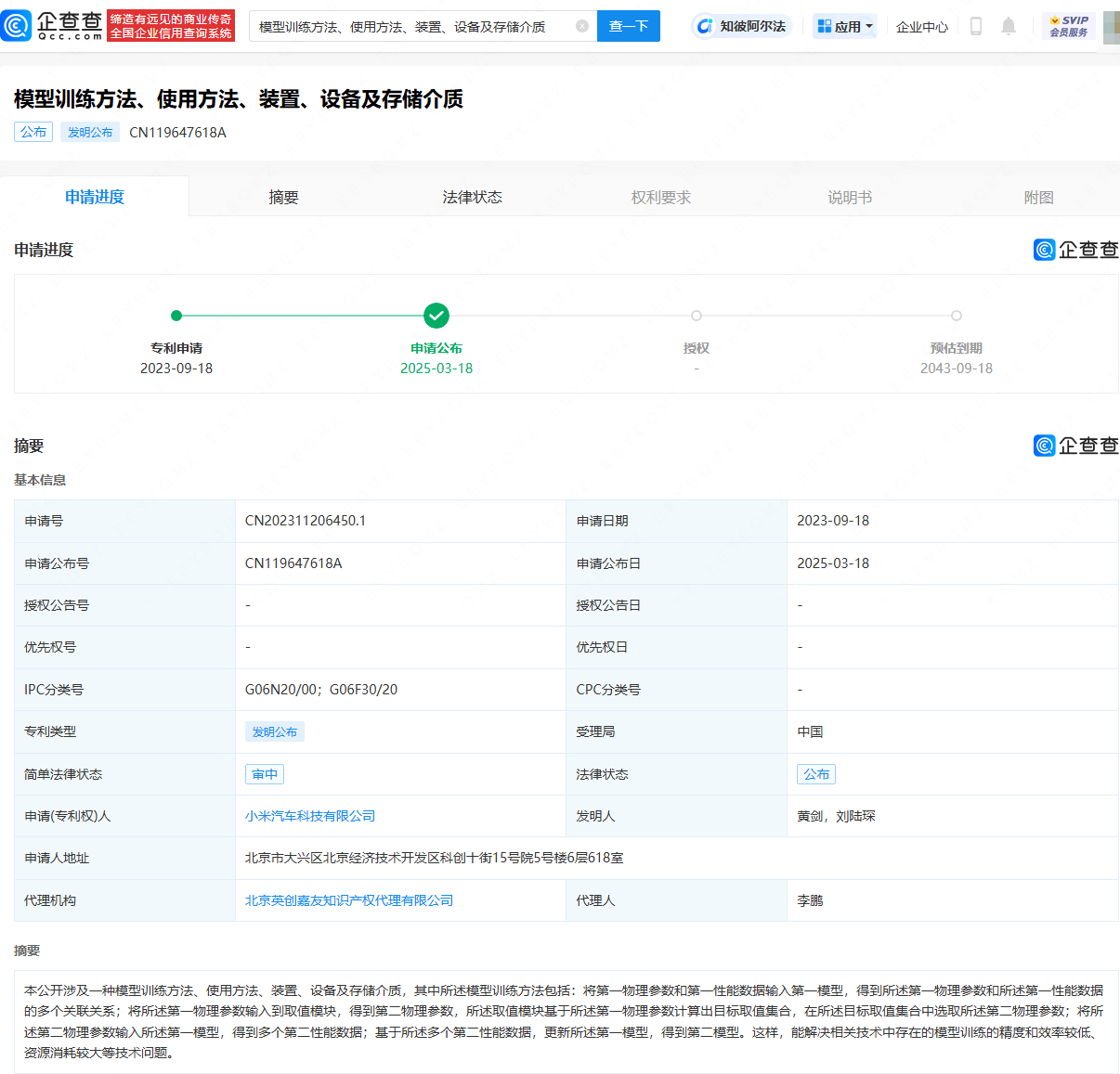
Task: Select agent name 李鹏
Action: pyautogui.click(x=810, y=900)
